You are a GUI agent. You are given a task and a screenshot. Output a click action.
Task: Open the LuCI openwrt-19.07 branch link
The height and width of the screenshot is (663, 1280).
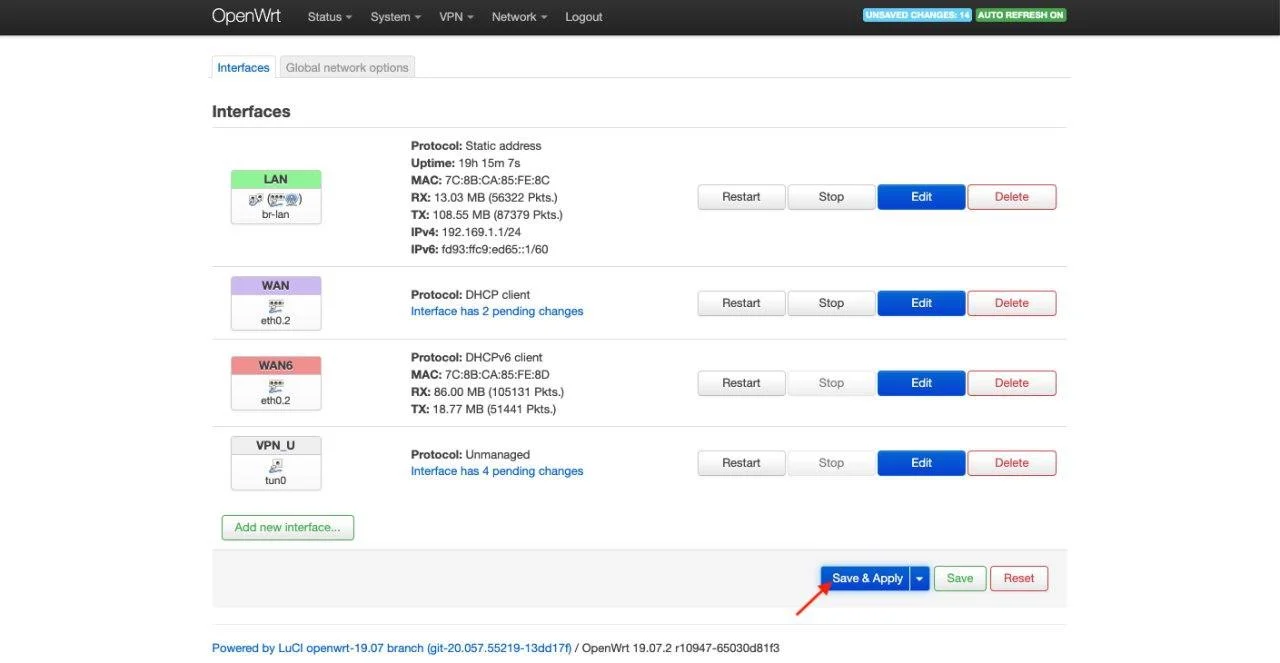(x=391, y=648)
